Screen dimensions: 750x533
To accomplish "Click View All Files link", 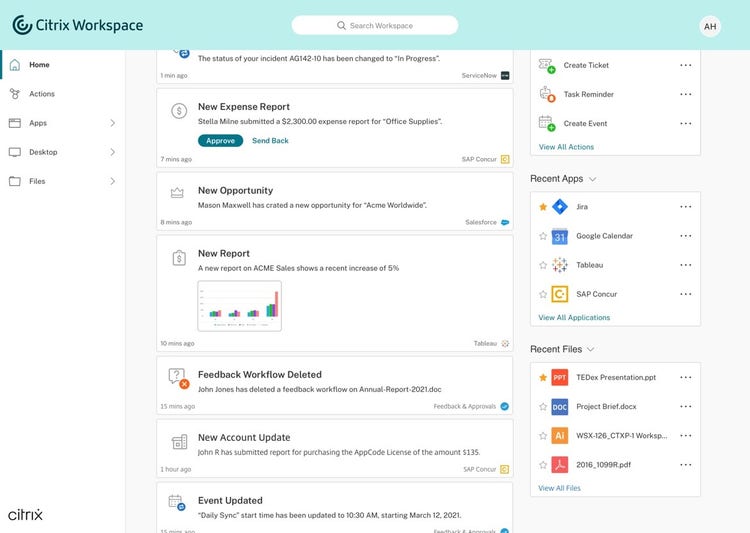I will pos(559,489).
